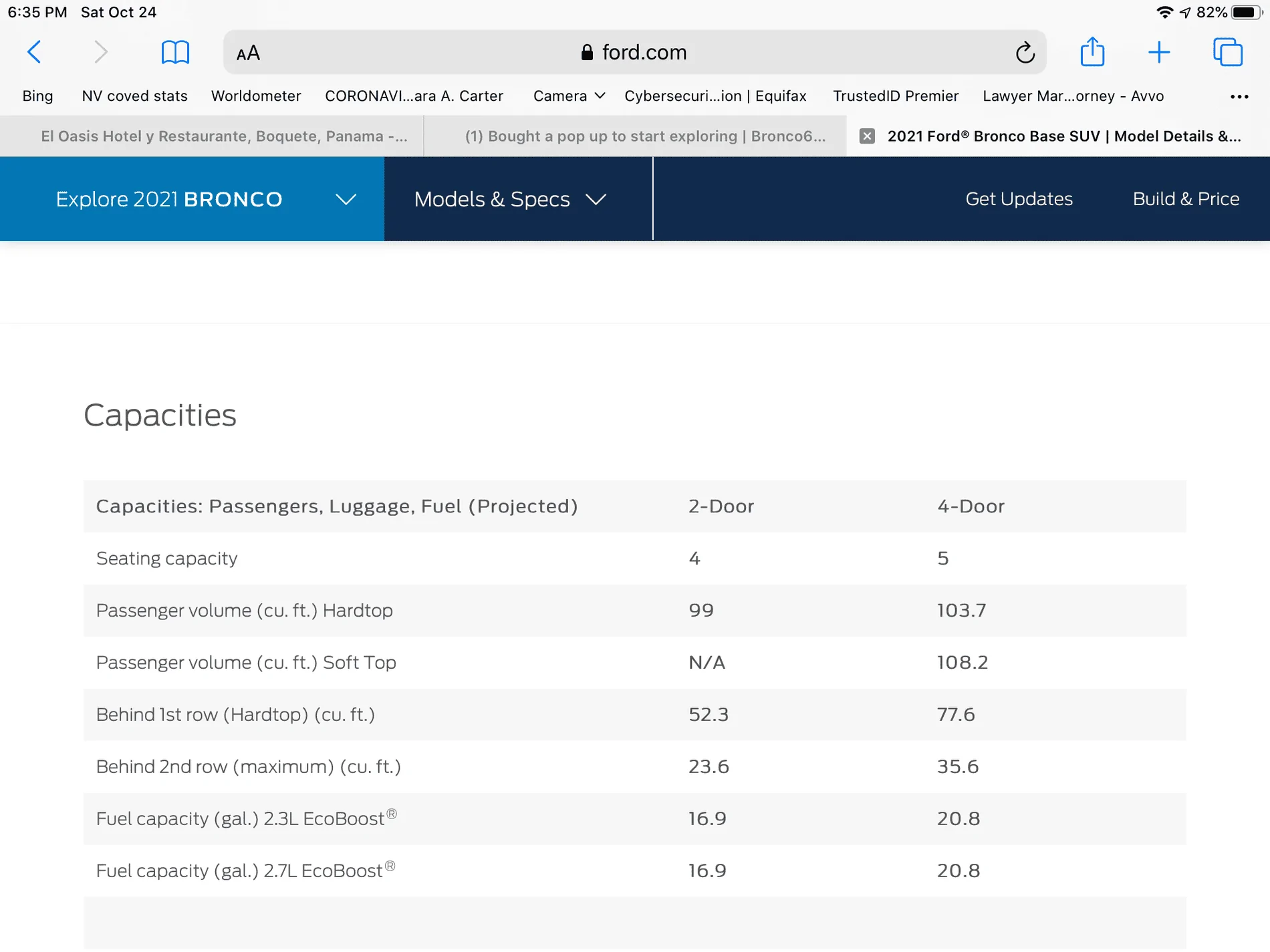Open the NV coved stats bookmark

coord(134,96)
